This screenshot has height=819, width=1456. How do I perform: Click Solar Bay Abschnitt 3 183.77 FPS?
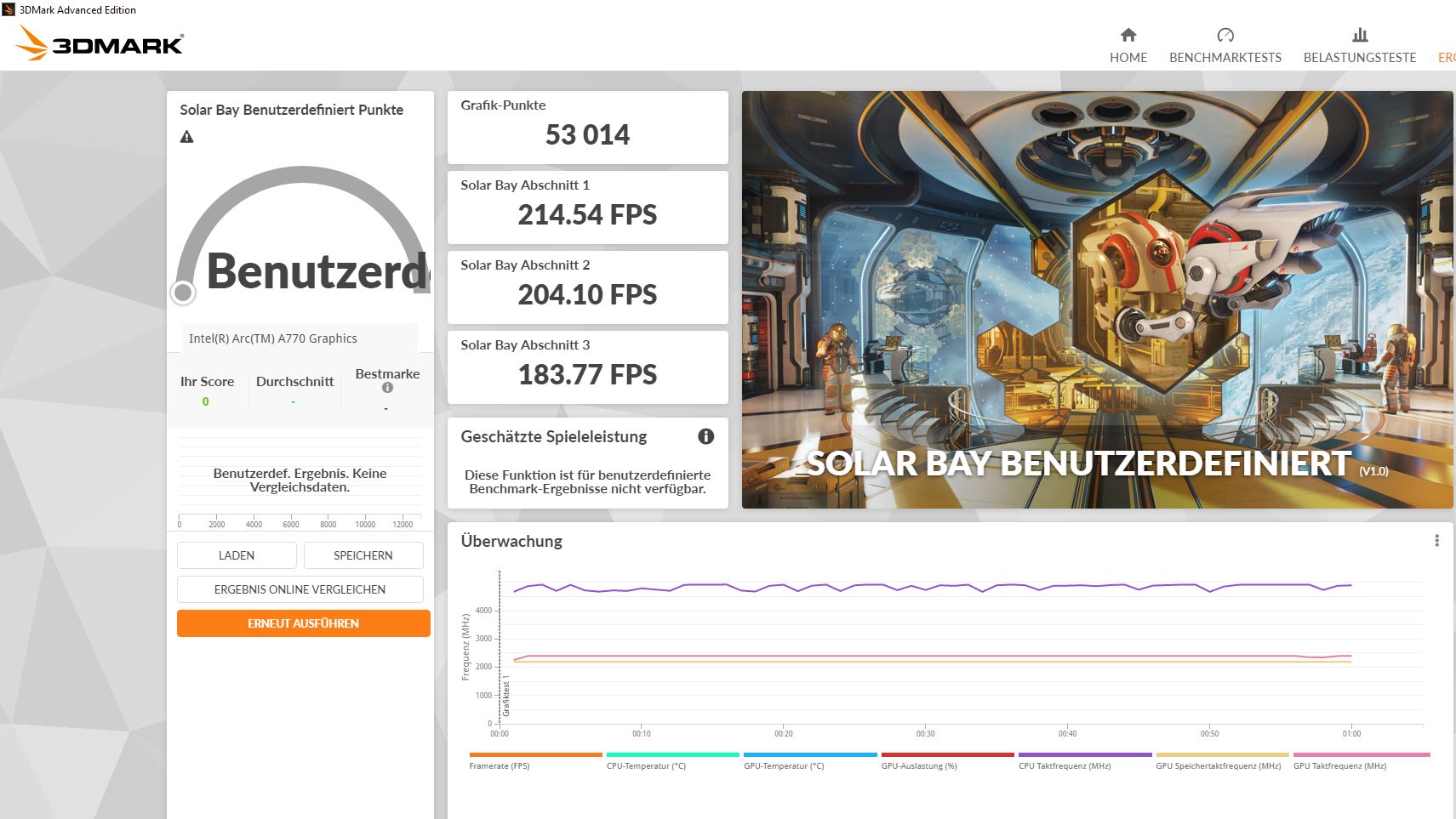pyautogui.click(x=588, y=367)
